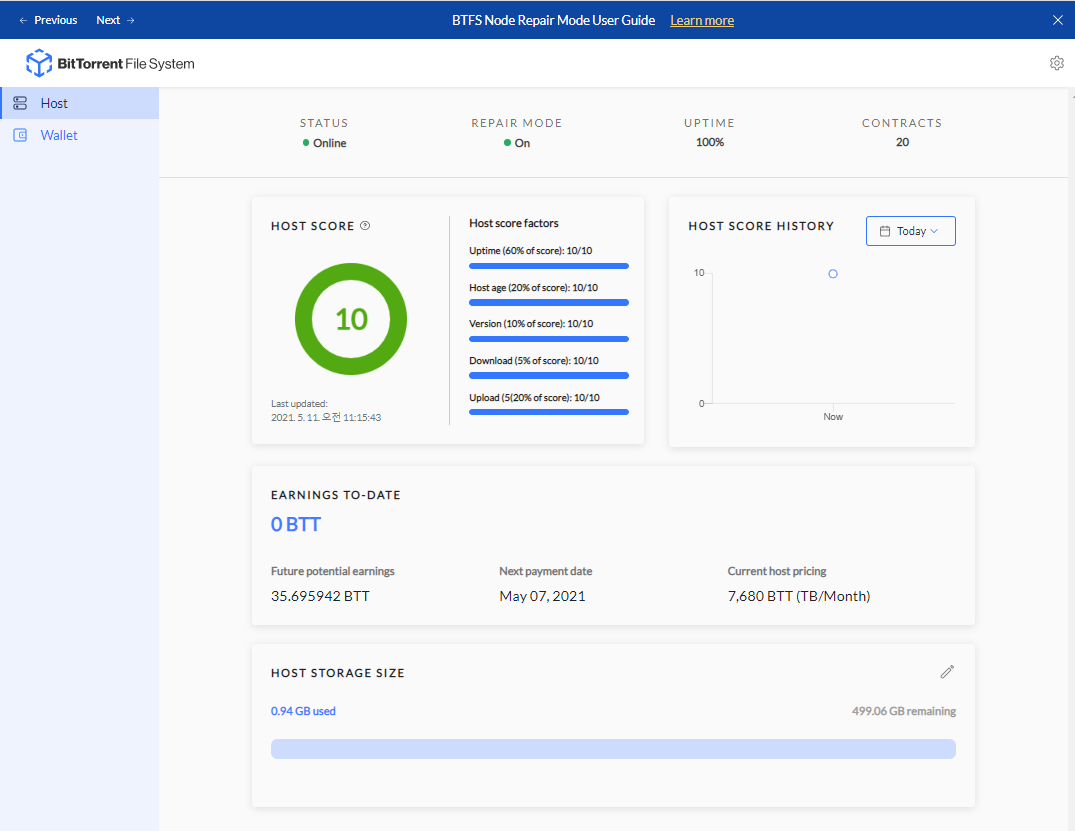
Task: Click BTFS Node Repair Mode User Guide title
Action: pos(553,20)
